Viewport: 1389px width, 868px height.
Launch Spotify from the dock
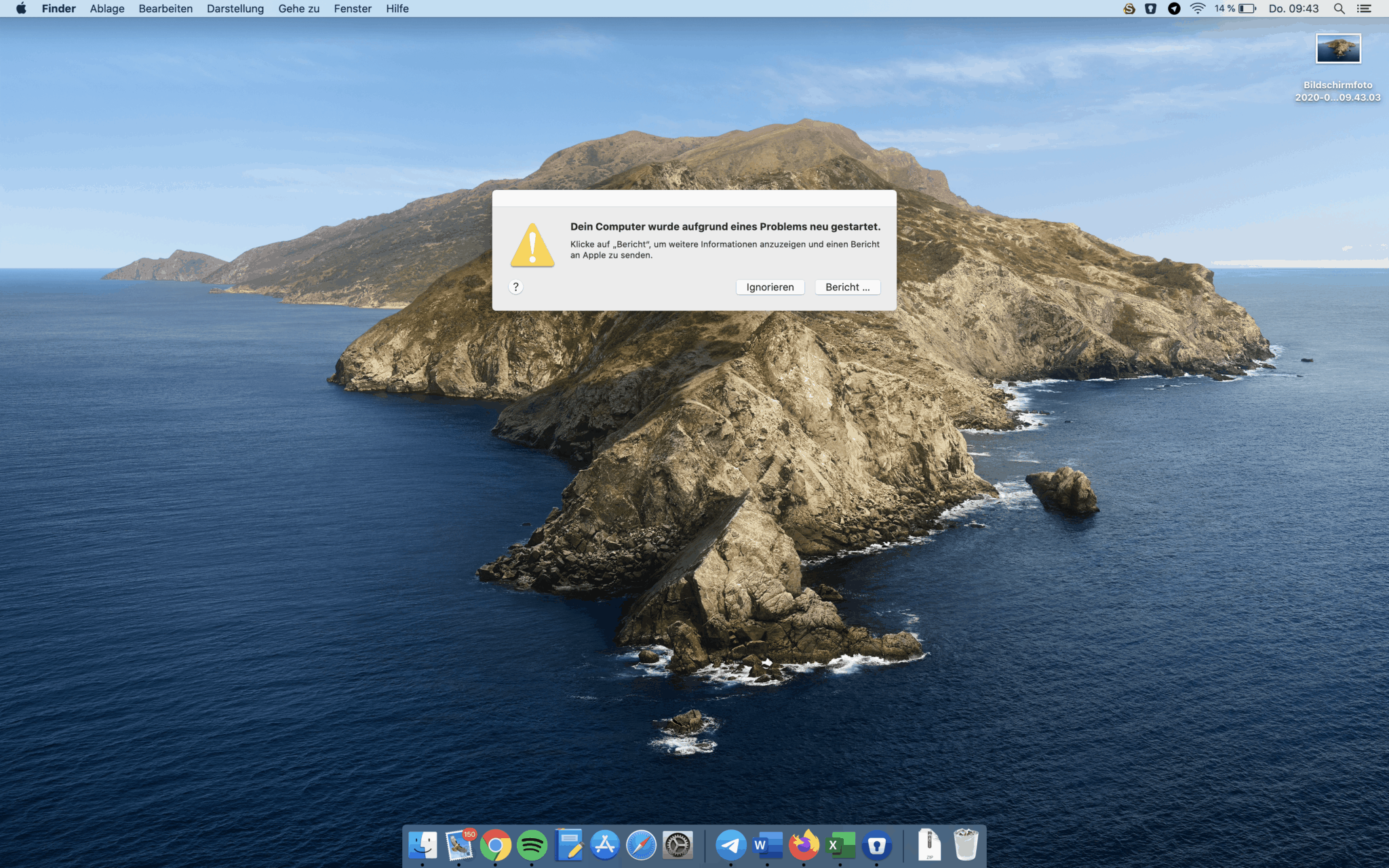pos(532,845)
